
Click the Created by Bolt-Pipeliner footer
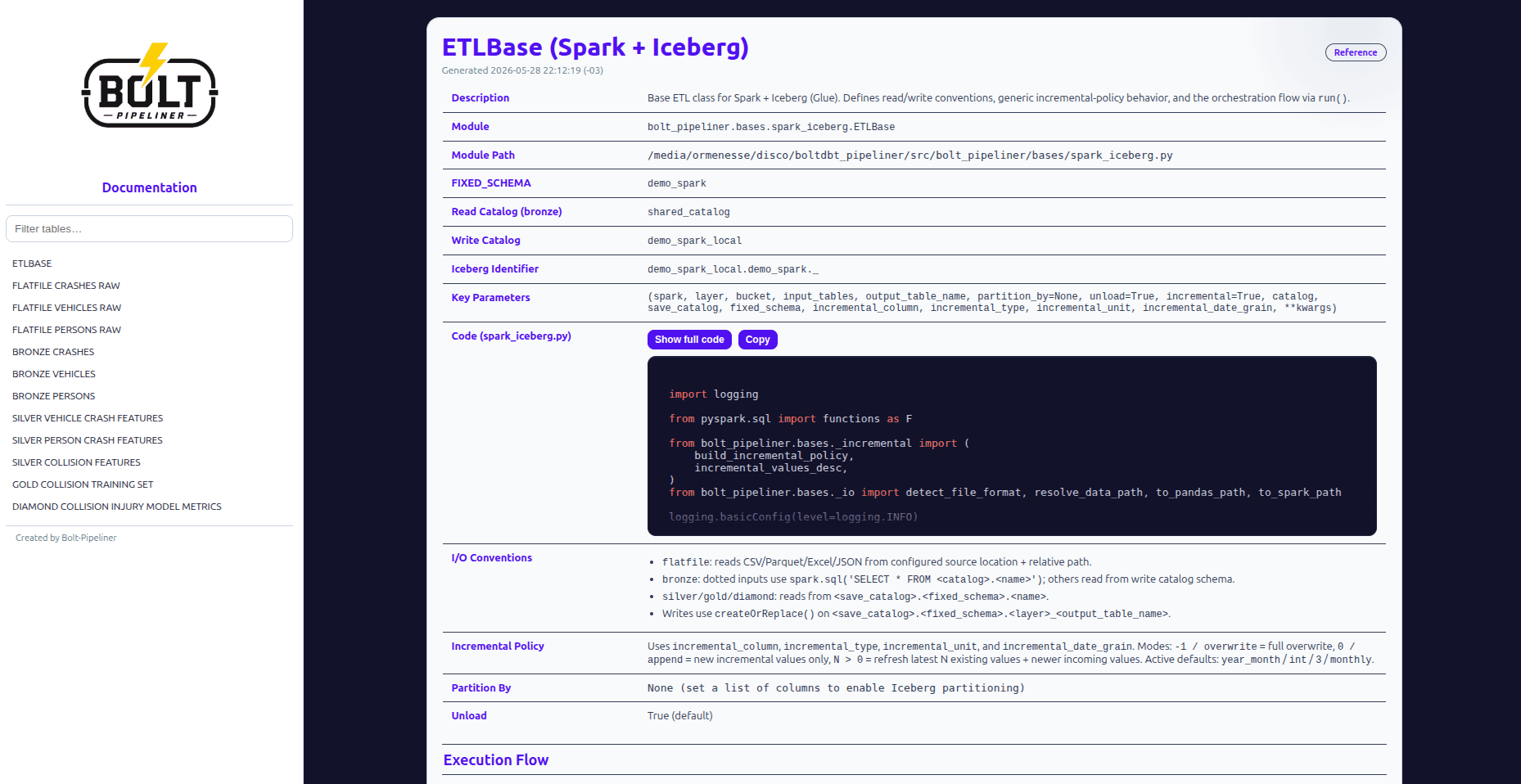coord(66,538)
